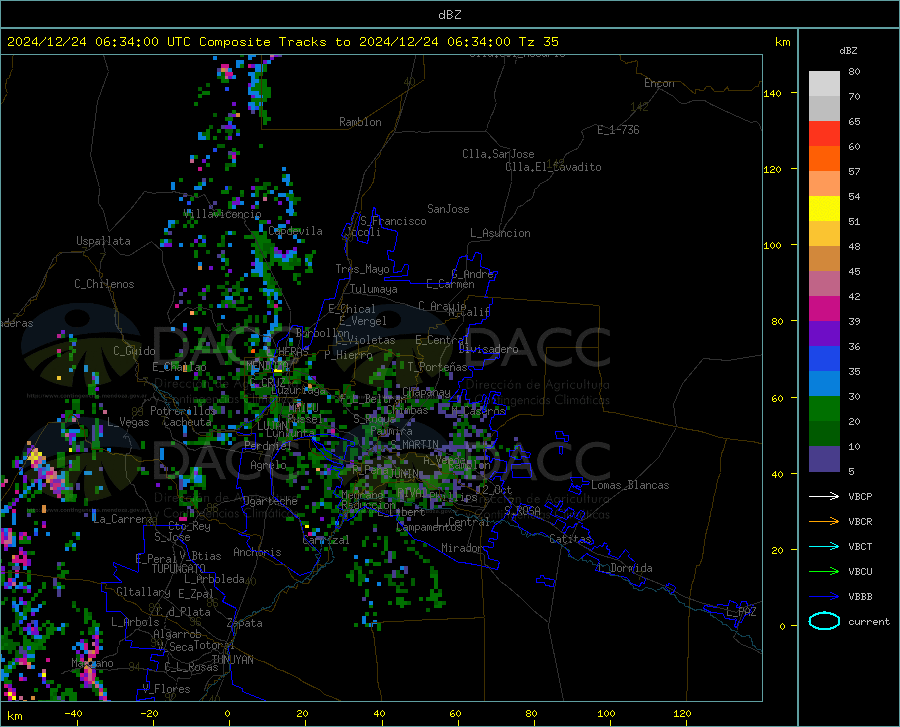Viewport: 900px width, 727px height.
Task: Select the brown 48 dBZ swatch
Action: click(824, 259)
